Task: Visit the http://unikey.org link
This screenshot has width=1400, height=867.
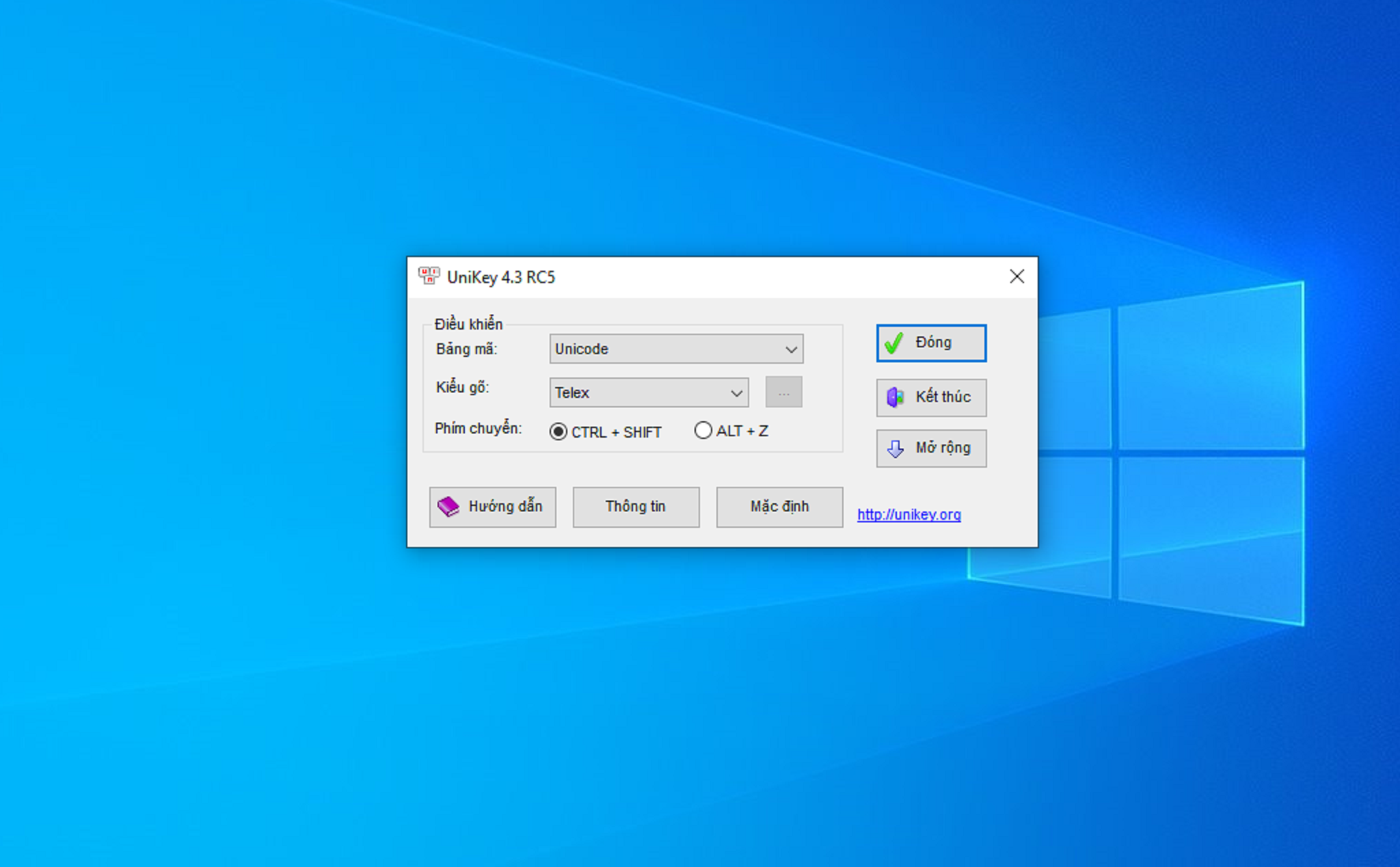Action: point(908,514)
